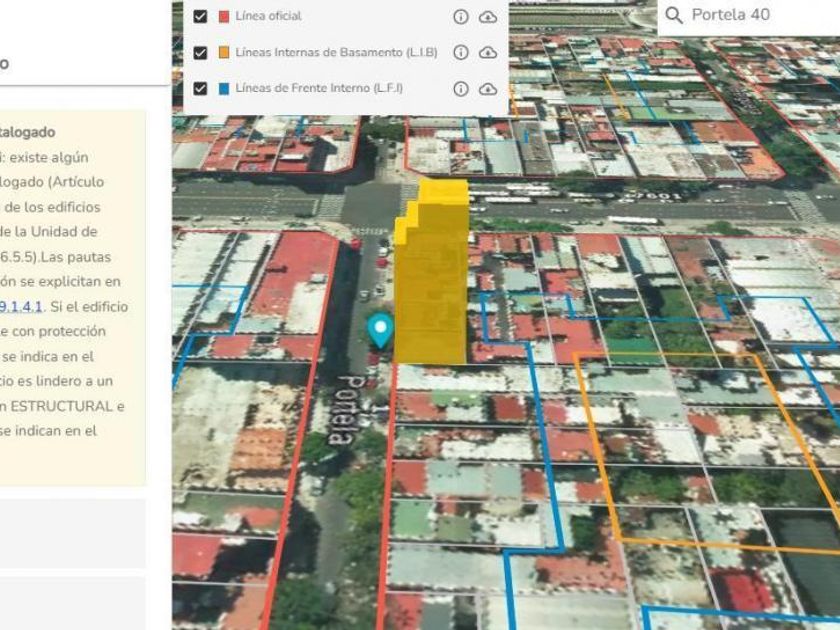This screenshot has width=840, height=630.
Task: Open info icon for Líneas de Frente Interno
Action: tap(461, 88)
